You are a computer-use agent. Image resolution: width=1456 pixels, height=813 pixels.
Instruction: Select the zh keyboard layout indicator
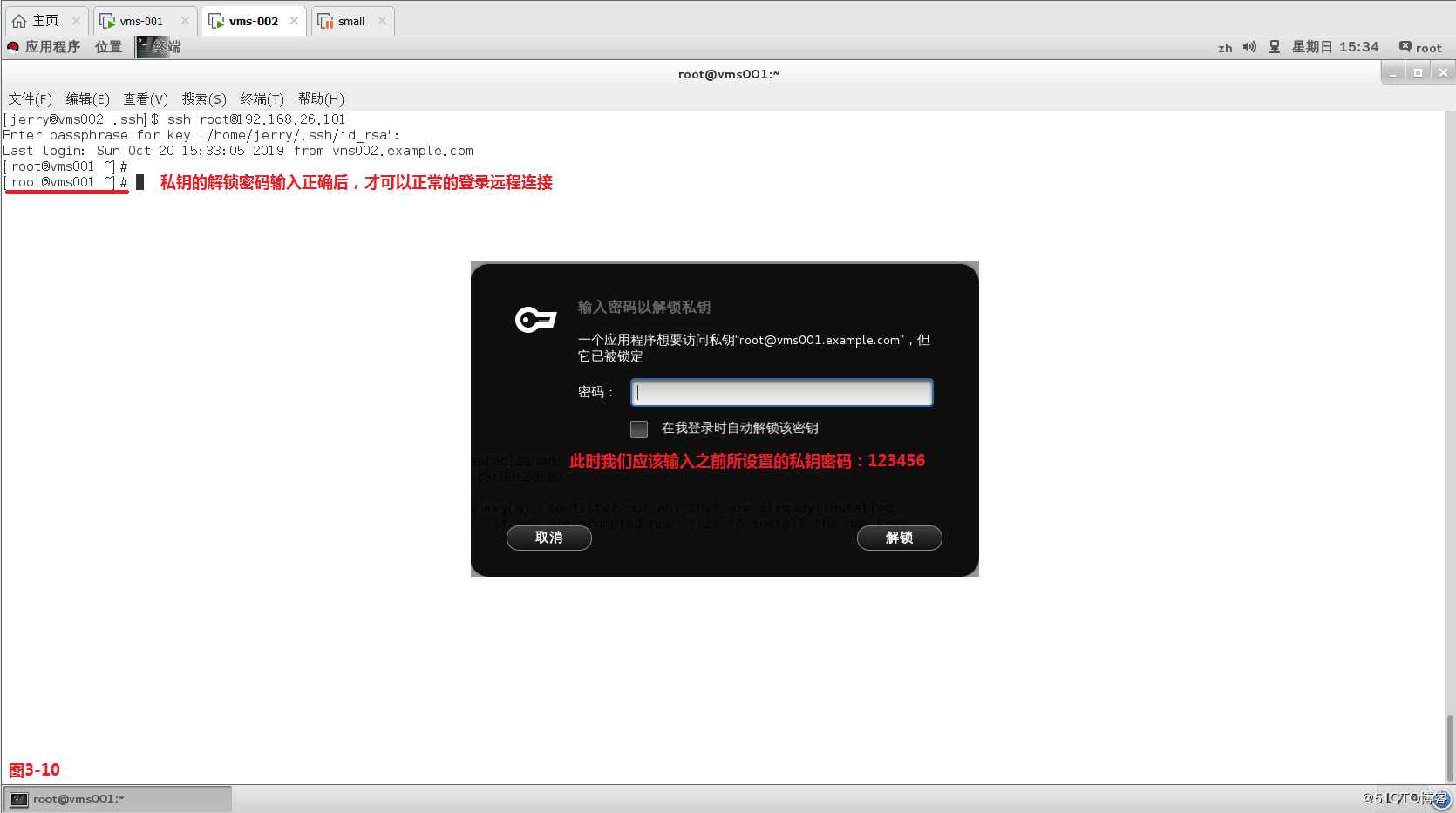pos(1224,48)
